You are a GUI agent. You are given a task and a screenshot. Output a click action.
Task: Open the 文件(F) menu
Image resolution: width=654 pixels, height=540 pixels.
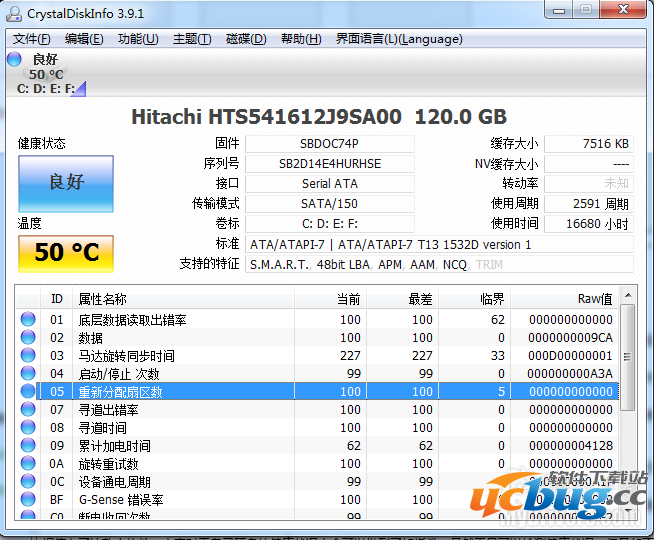point(32,39)
